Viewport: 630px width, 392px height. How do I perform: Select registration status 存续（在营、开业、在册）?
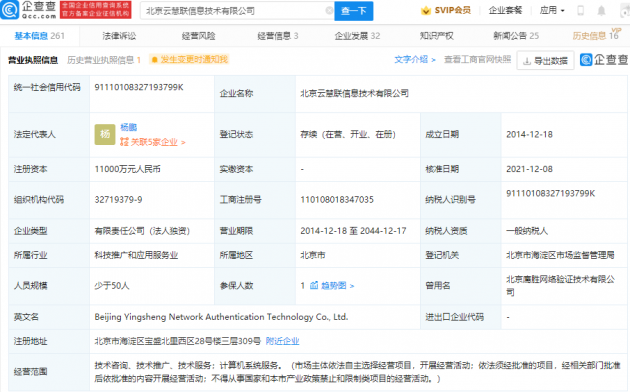click(x=348, y=135)
